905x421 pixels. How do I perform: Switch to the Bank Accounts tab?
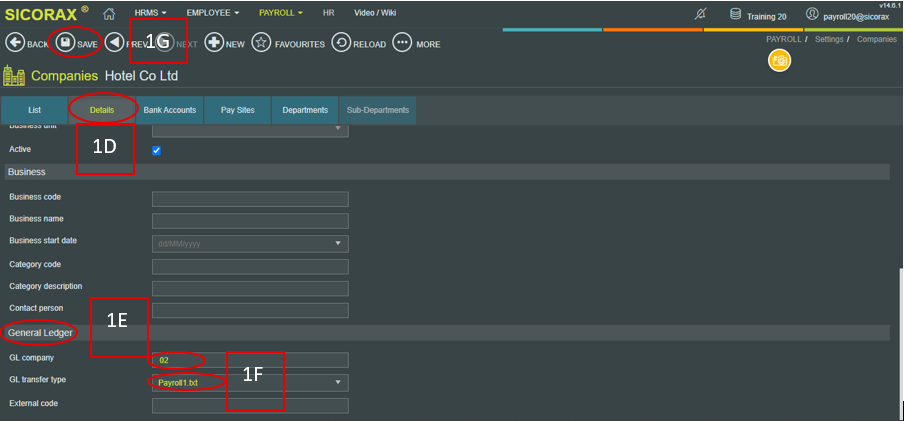(170, 110)
